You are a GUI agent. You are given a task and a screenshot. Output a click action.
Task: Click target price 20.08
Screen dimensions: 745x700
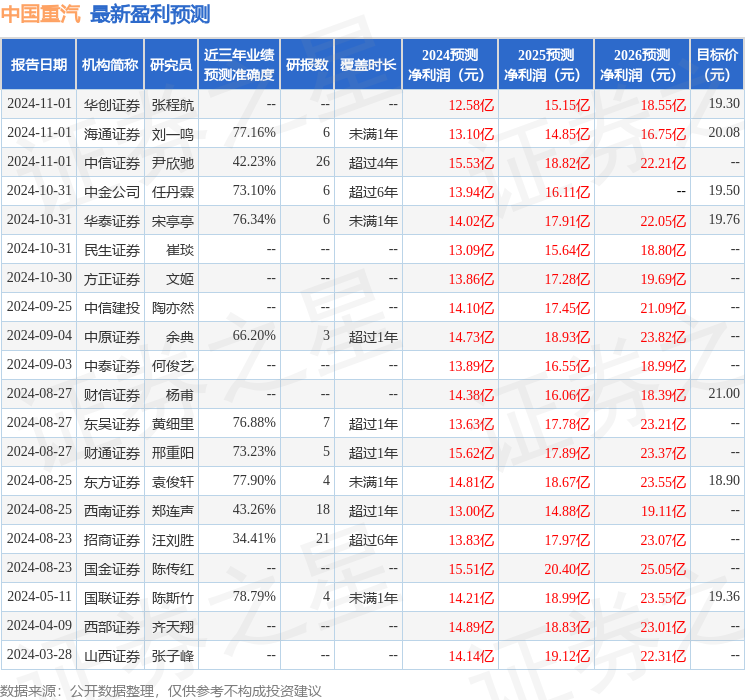pyautogui.click(x=724, y=133)
